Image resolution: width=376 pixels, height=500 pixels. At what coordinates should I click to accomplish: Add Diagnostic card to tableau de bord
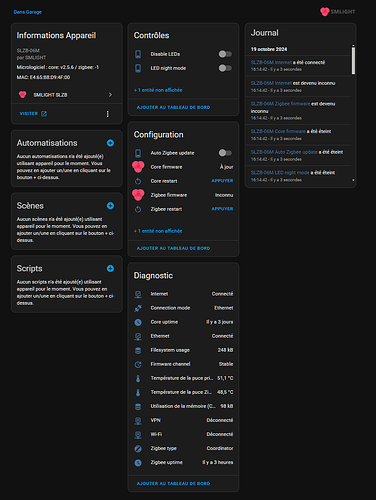173,483
